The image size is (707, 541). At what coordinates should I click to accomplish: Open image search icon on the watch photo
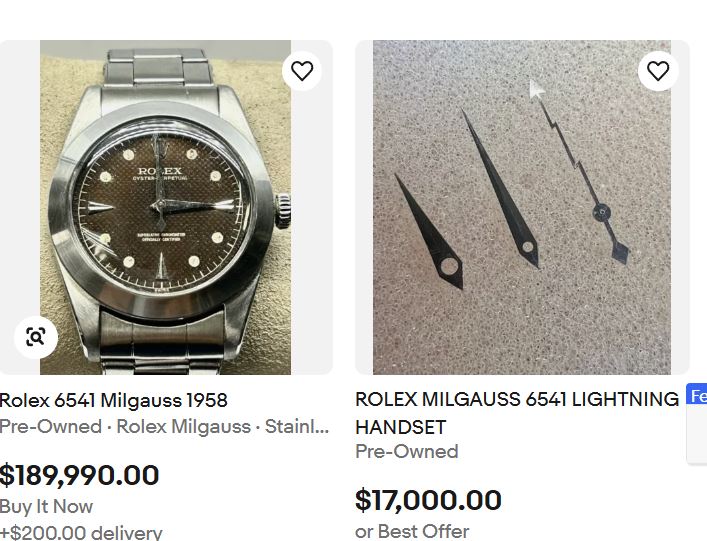pos(36,337)
